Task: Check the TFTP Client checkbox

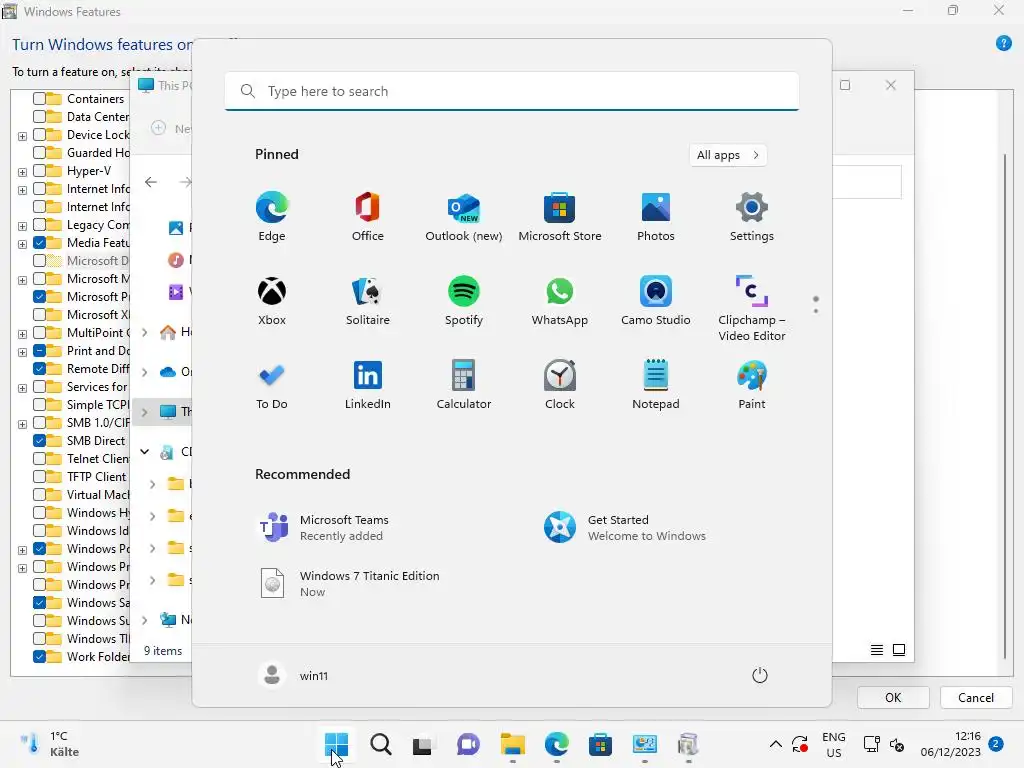Action: point(39,476)
